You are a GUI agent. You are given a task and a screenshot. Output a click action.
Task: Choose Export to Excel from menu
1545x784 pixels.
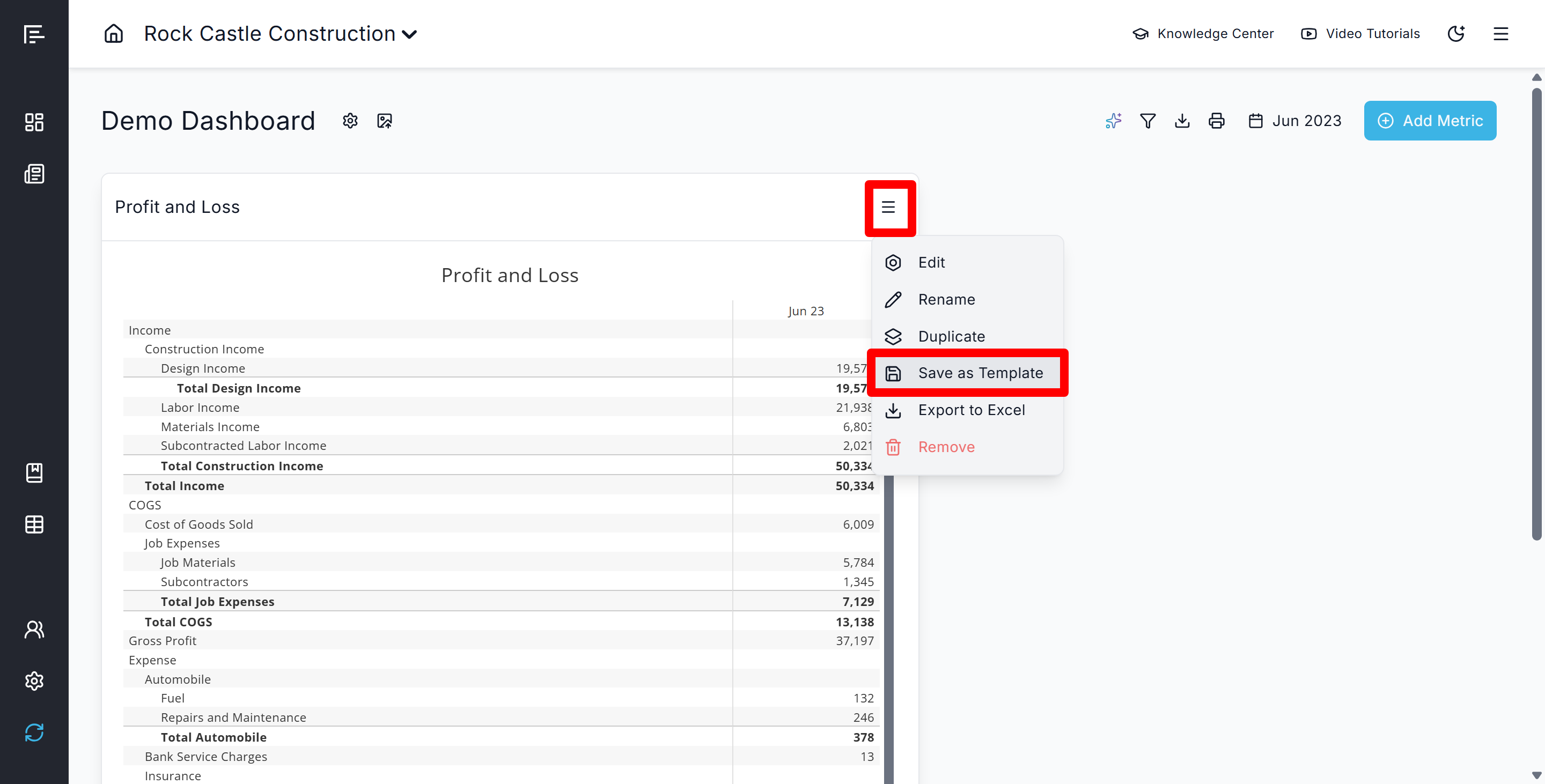971,410
